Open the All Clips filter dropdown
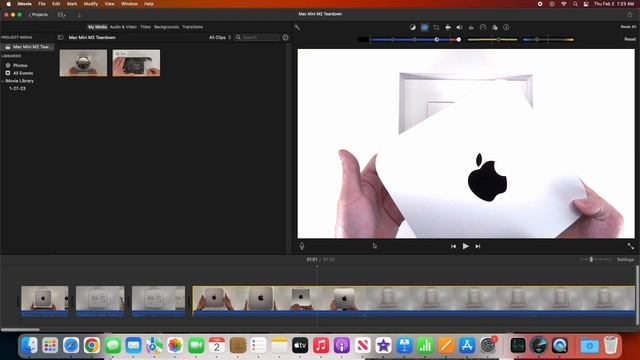The image size is (640, 360). click(x=220, y=38)
